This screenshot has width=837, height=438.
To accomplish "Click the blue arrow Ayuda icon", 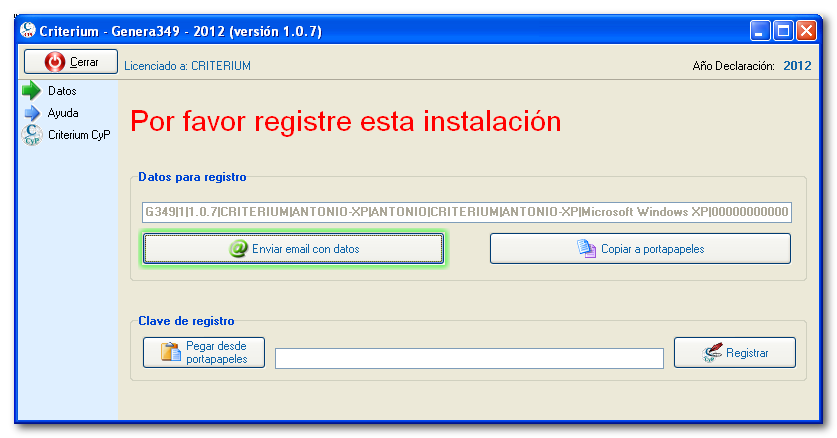I will click(x=32, y=113).
